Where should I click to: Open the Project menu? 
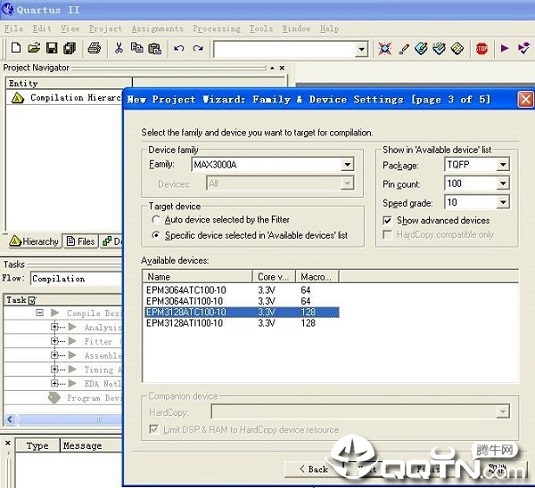[105, 29]
